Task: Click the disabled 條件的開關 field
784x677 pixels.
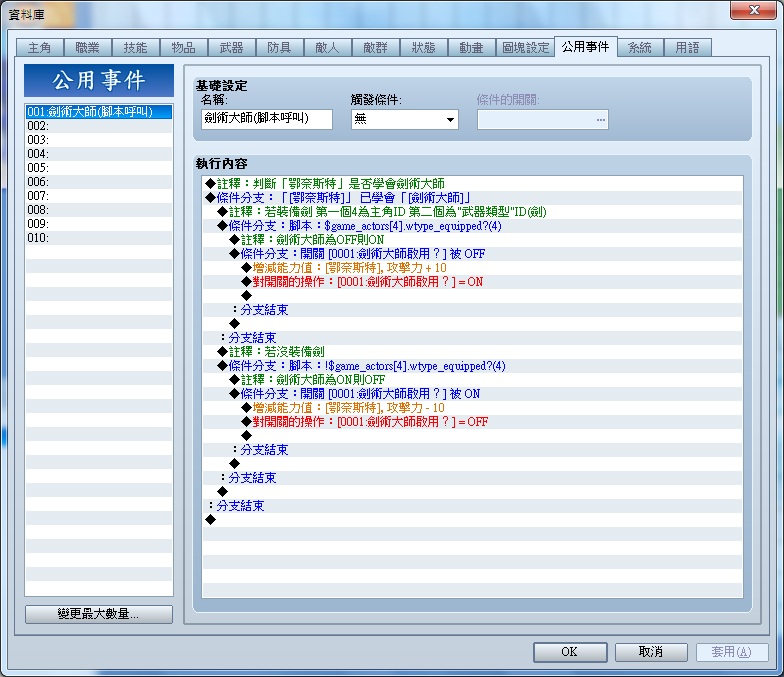Action: [542, 119]
